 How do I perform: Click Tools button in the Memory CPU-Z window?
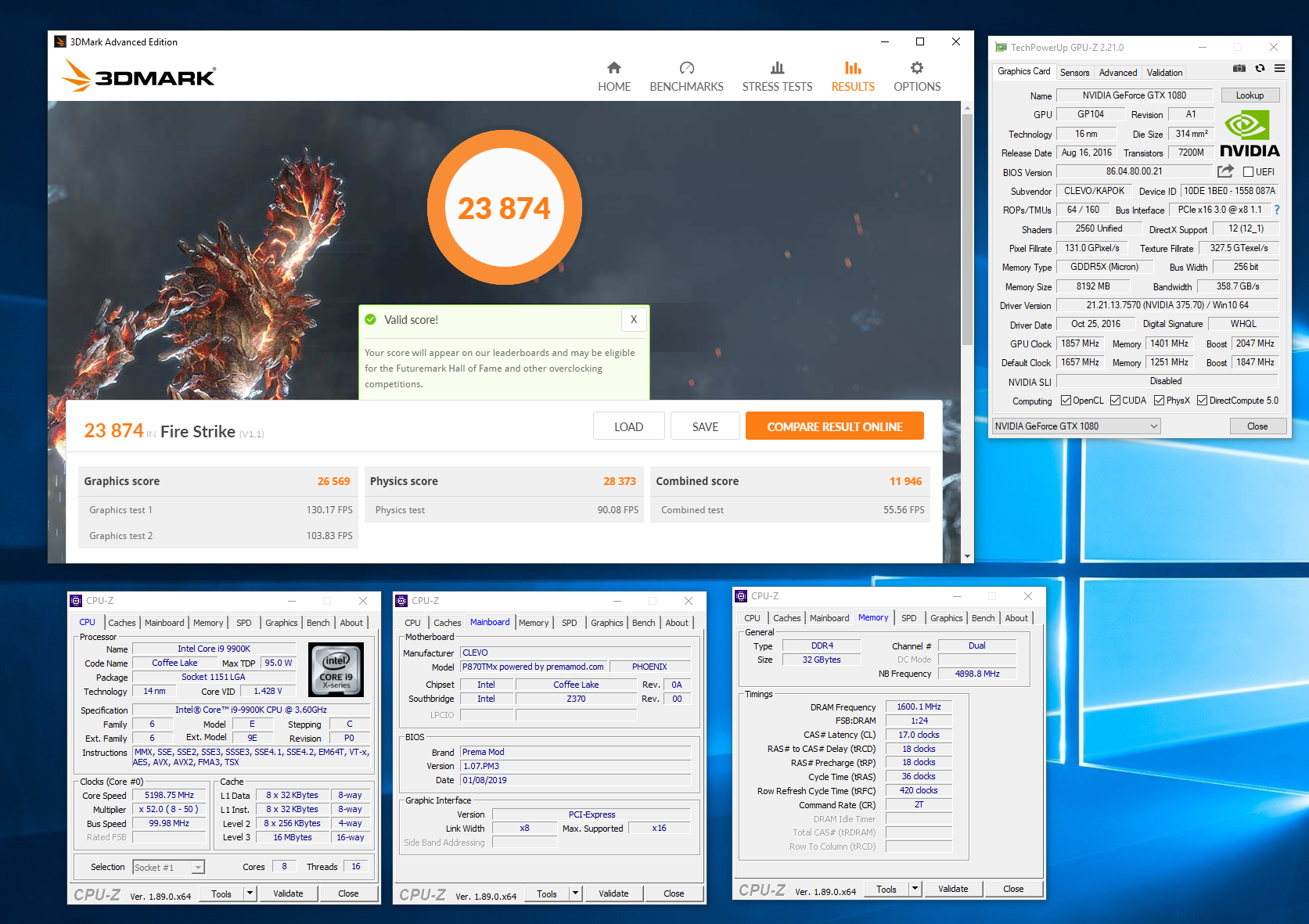coord(886,889)
